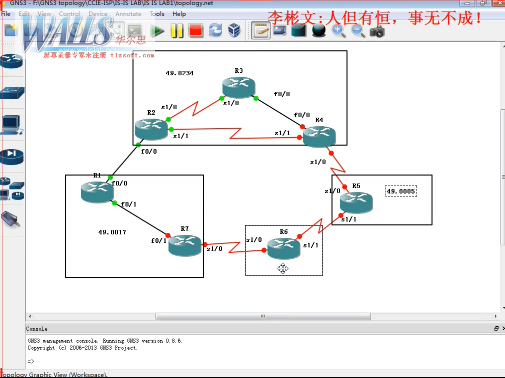Click the left arrow of horizontal scrollbar
Image resolution: width=505 pixels, height=378 pixels.
point(30,316)
